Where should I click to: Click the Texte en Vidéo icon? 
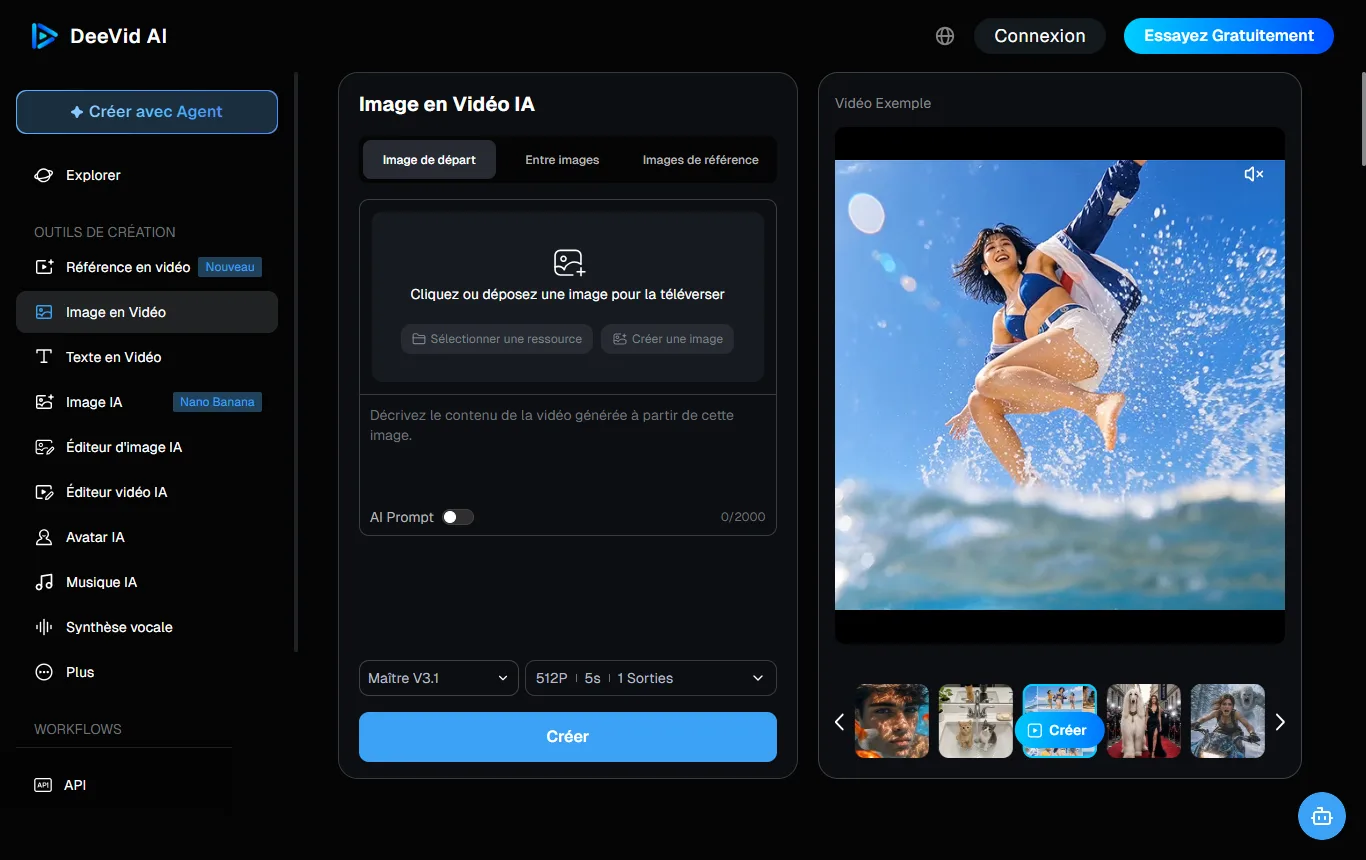44,357
